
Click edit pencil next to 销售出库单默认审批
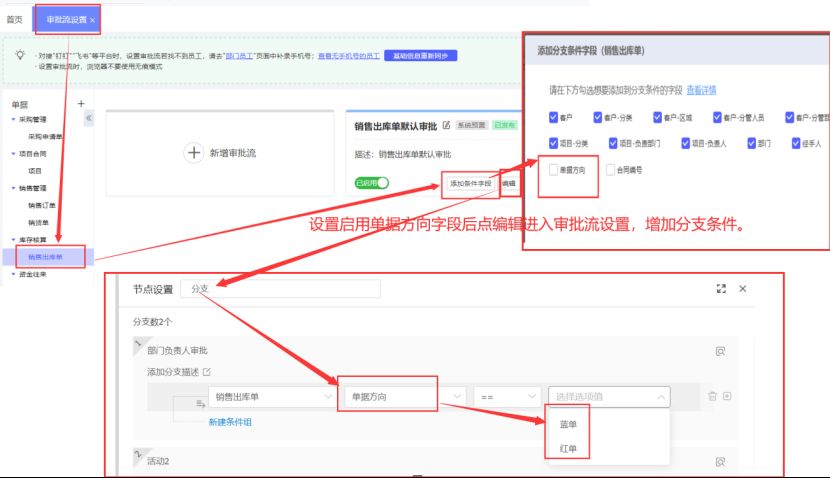tap(446, 127)
